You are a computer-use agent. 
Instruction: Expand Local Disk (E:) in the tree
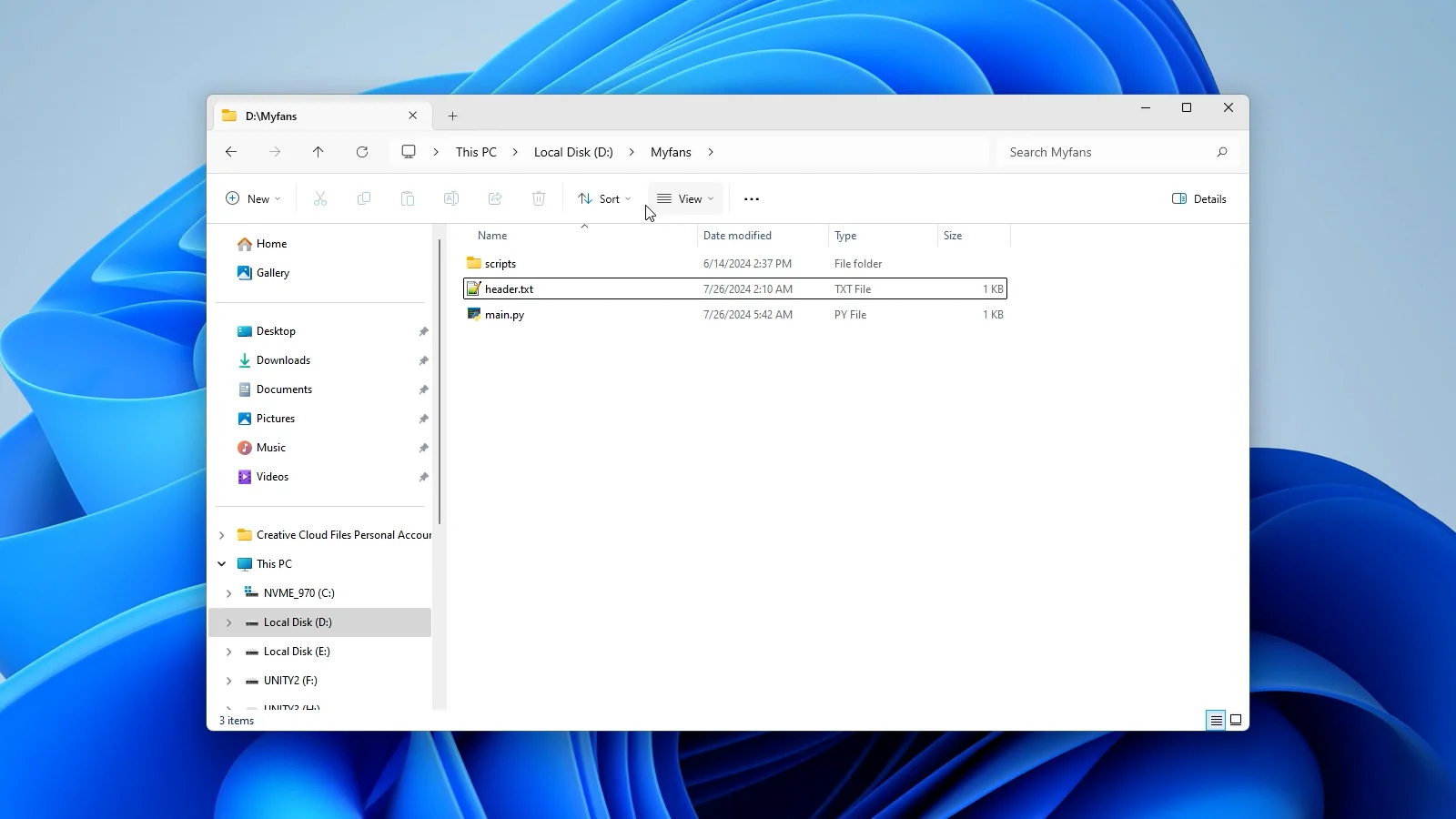coord(228,652)
